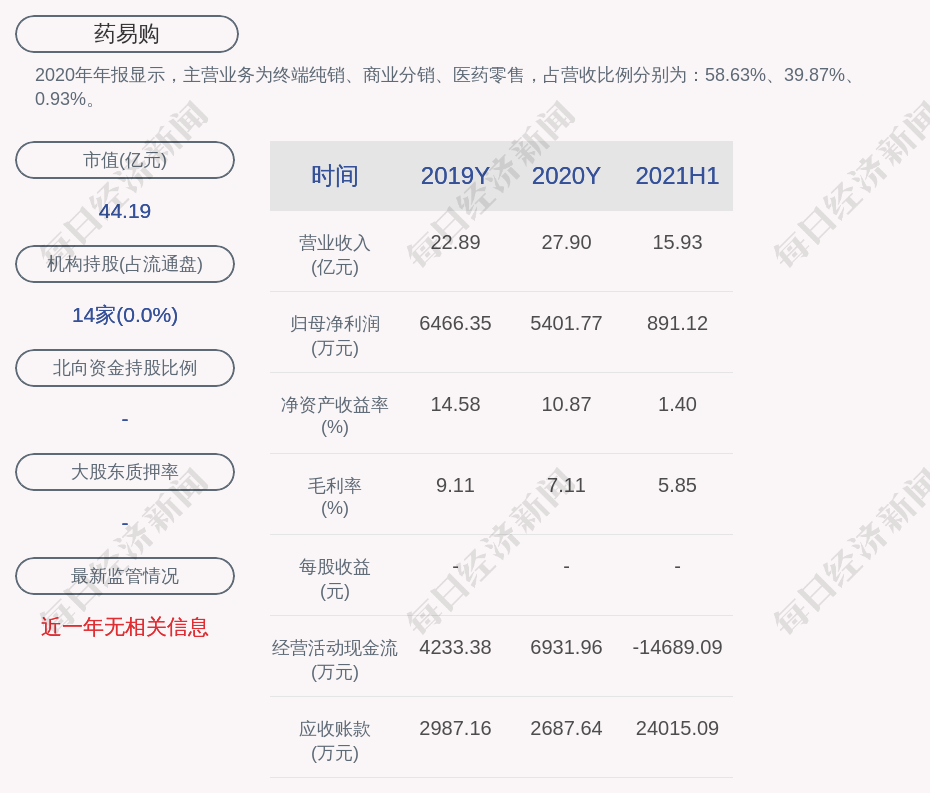Viewport: 930px width, 793px height.
Task: Click the 机构持股(占流通盘) pill
Action: (125, 264)
